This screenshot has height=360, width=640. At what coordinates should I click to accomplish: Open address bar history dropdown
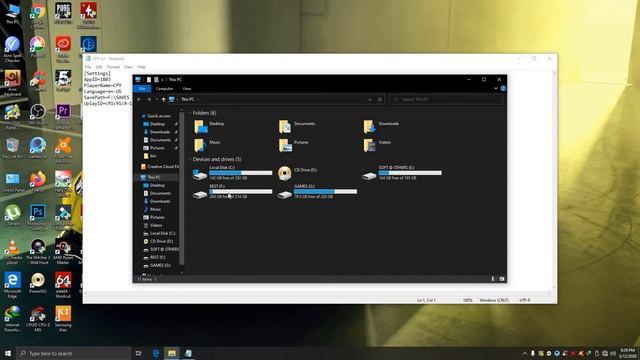pyautogui.click(x=370, y=99)
